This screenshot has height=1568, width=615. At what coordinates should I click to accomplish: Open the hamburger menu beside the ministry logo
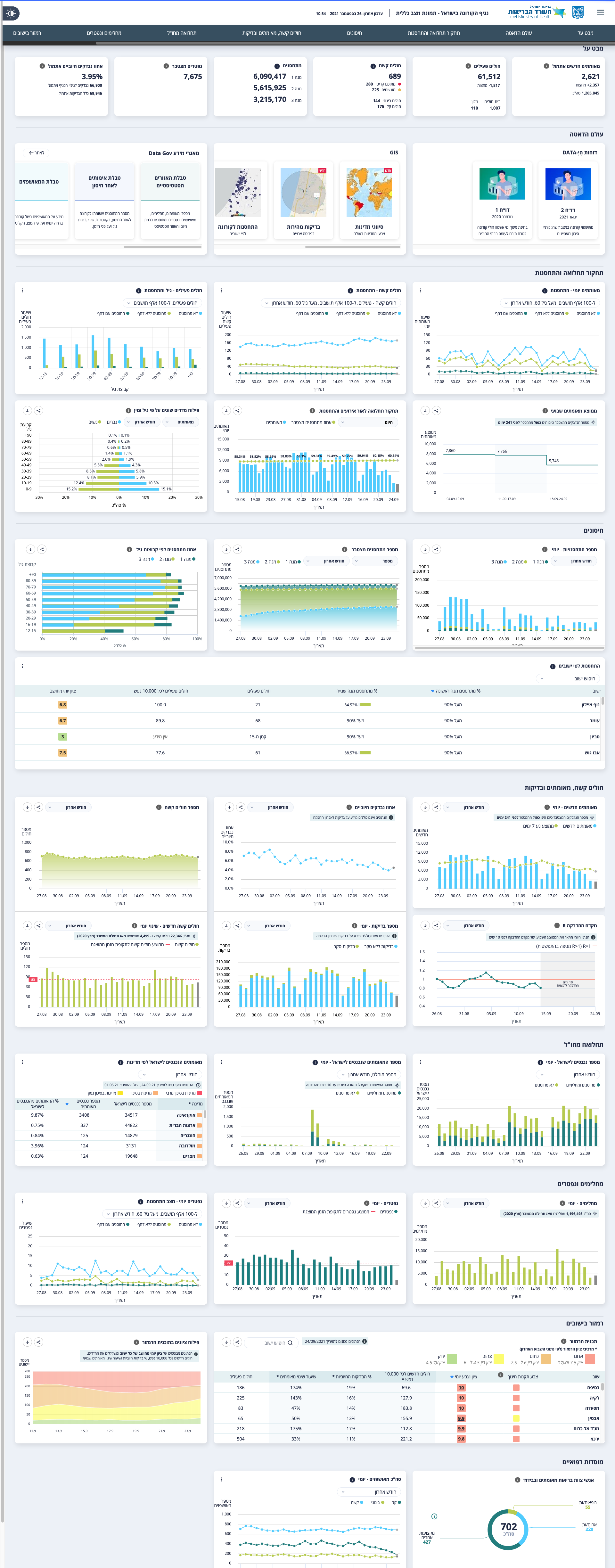click(x=600, y=12)
